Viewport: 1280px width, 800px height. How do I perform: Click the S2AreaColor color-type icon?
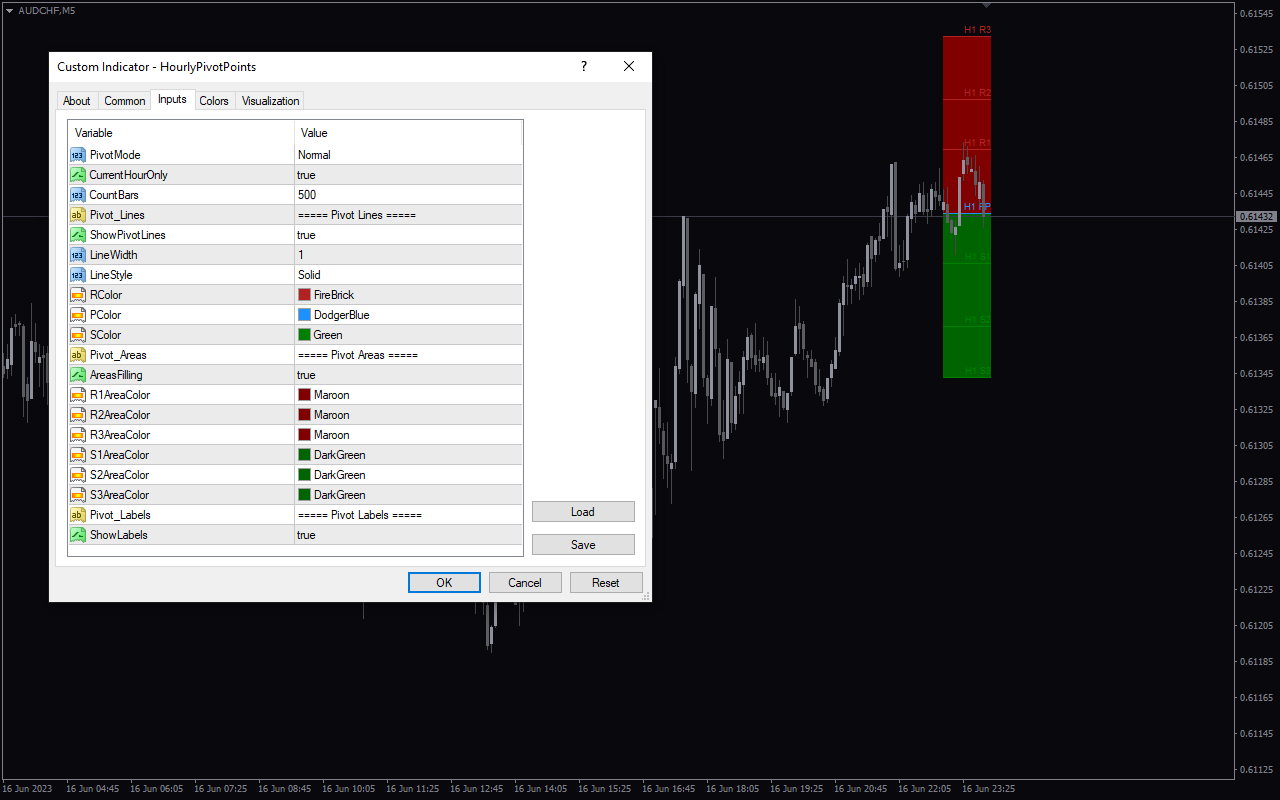pos(77,475)
